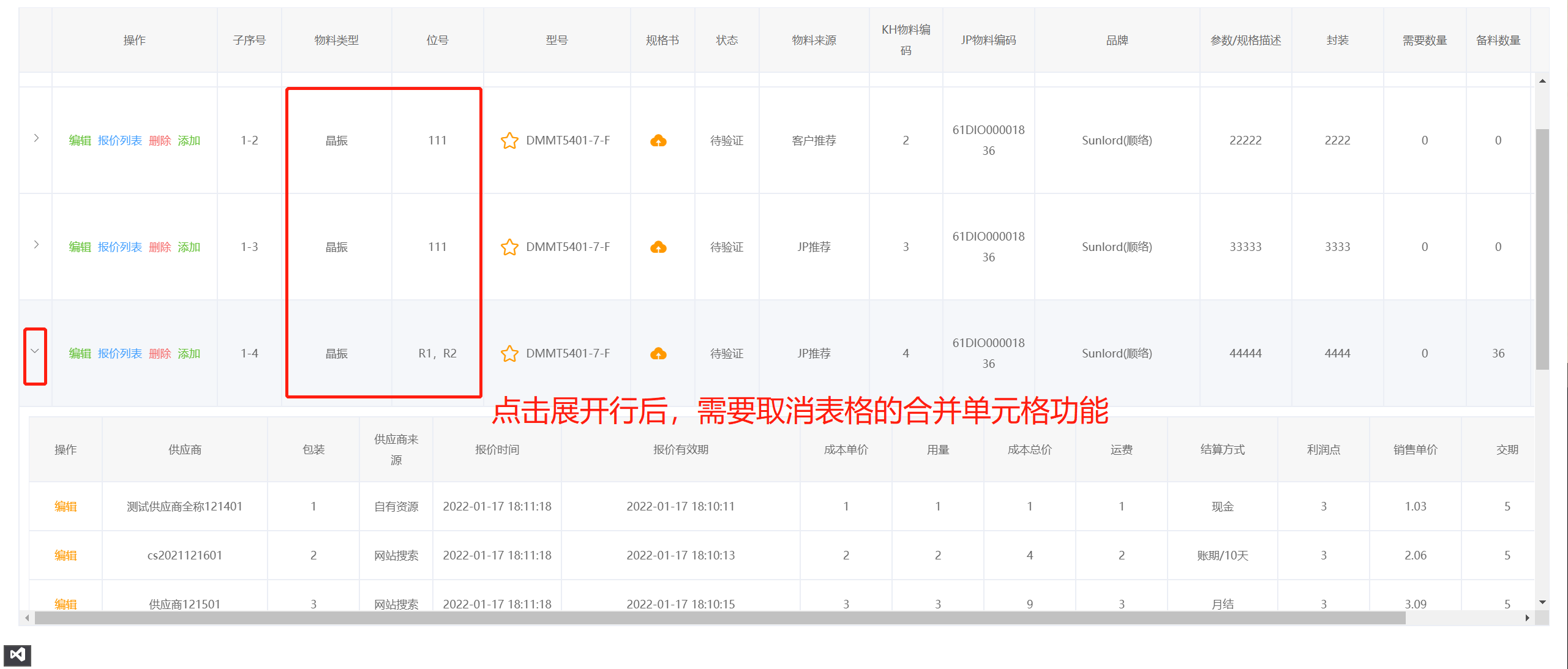Click 物料类型 column header

[x=336, y=40]
